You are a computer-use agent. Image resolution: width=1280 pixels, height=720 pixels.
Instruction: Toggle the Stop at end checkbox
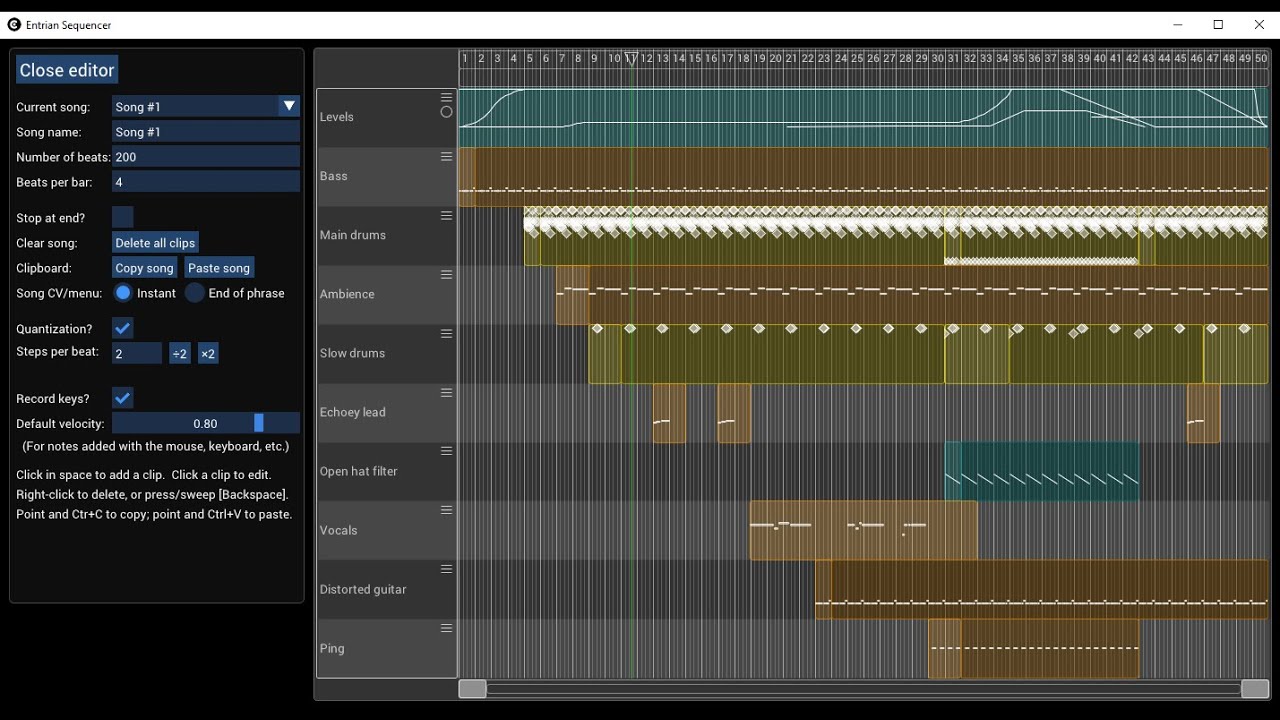tap(123, 218)
